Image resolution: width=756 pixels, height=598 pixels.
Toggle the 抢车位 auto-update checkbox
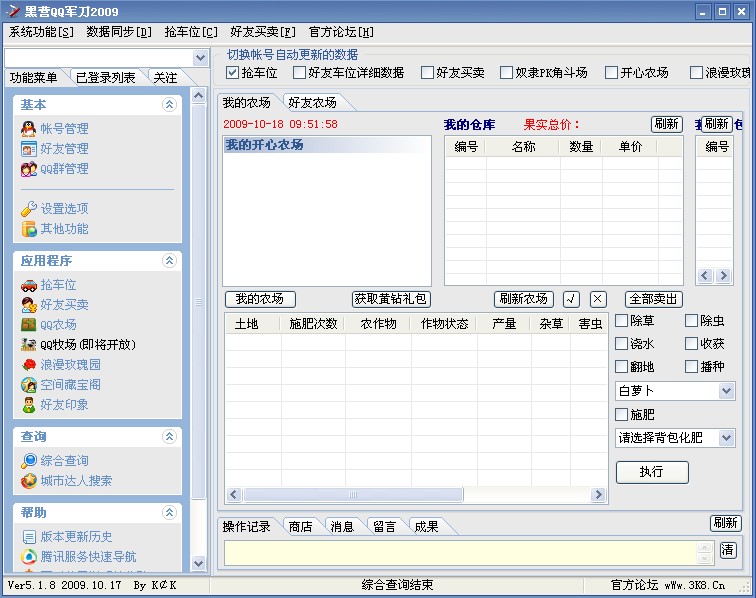pos(232,73)
